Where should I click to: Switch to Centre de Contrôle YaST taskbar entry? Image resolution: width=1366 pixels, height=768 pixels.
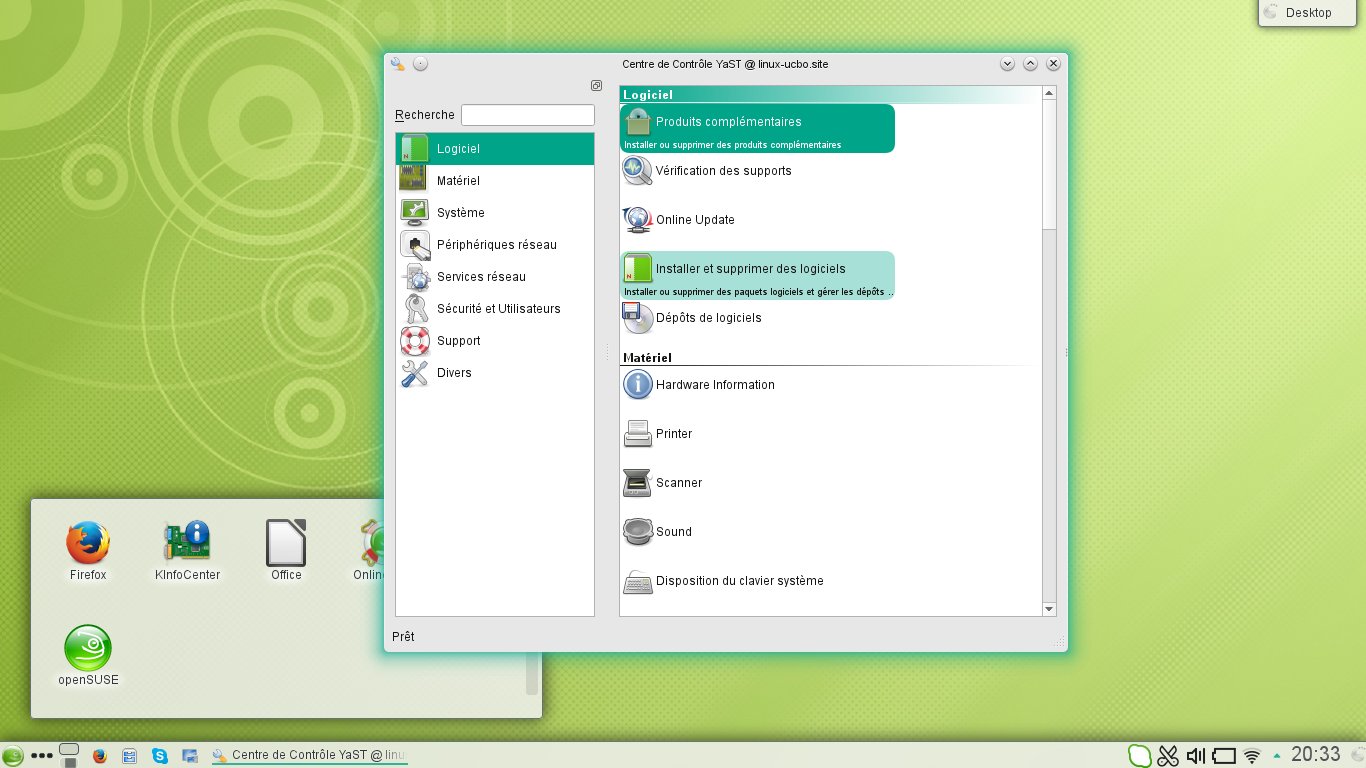[309, 756]
